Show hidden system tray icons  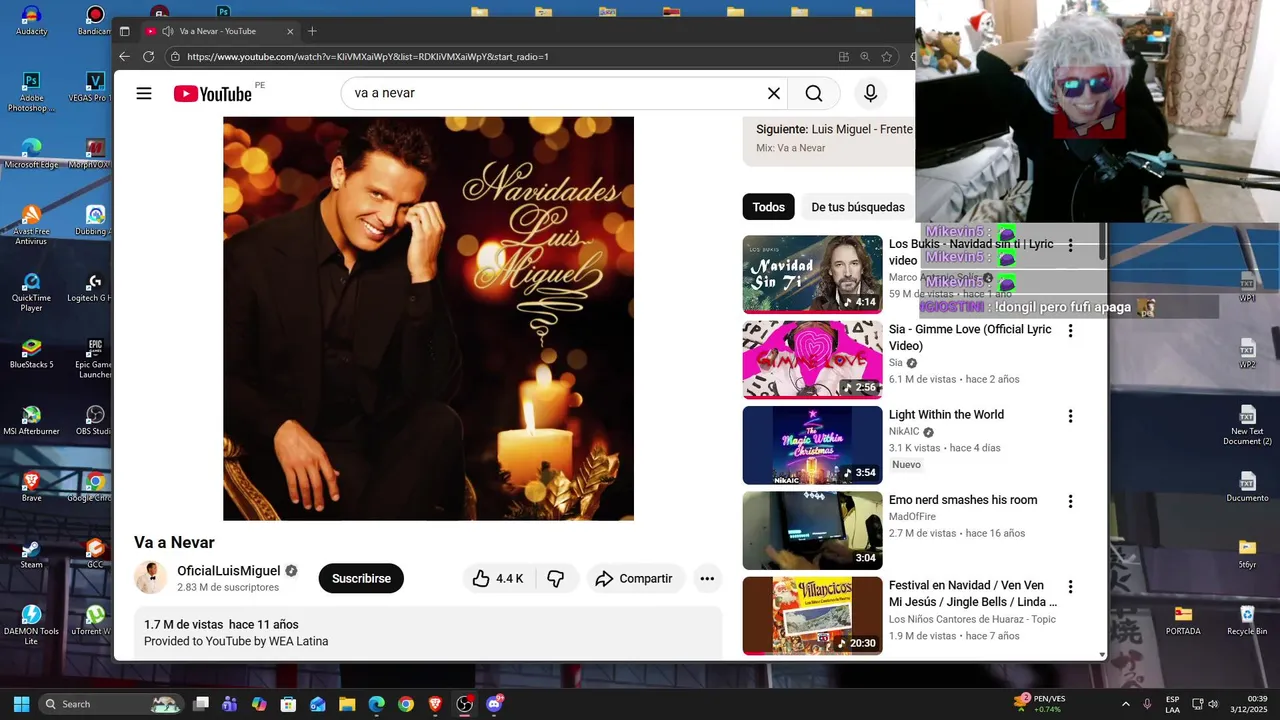tap(1125, 704)
